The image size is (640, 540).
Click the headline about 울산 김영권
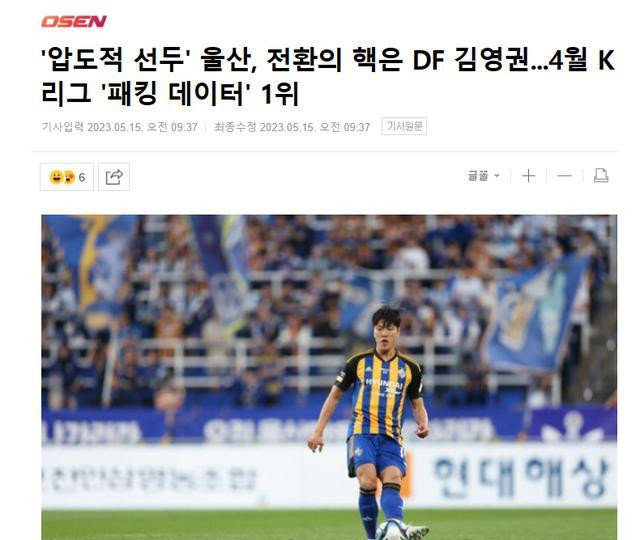[328, 77]
